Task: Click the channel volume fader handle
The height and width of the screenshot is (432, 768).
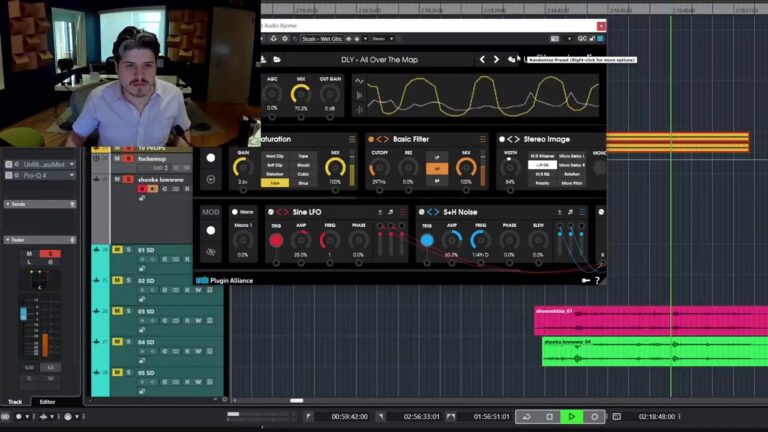Action: (x=24, y=313)
